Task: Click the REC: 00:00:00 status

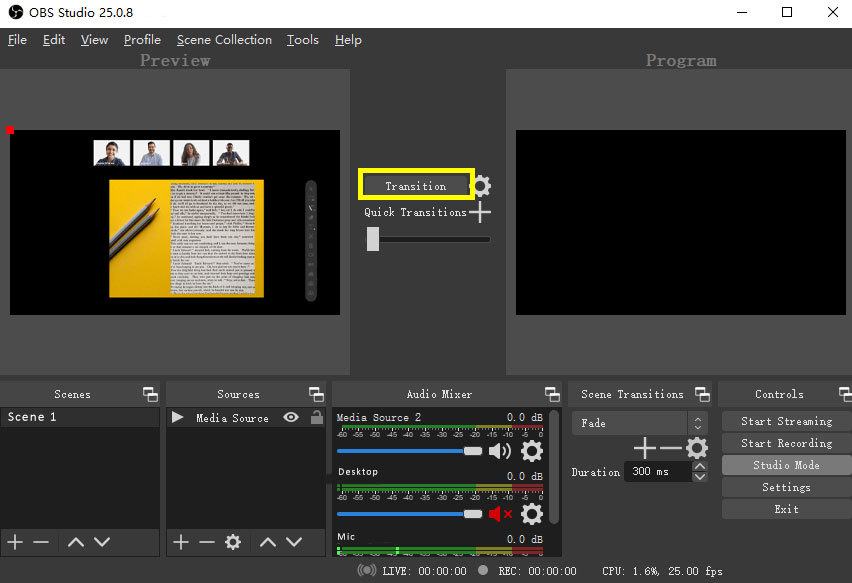Action: [537, 571]
